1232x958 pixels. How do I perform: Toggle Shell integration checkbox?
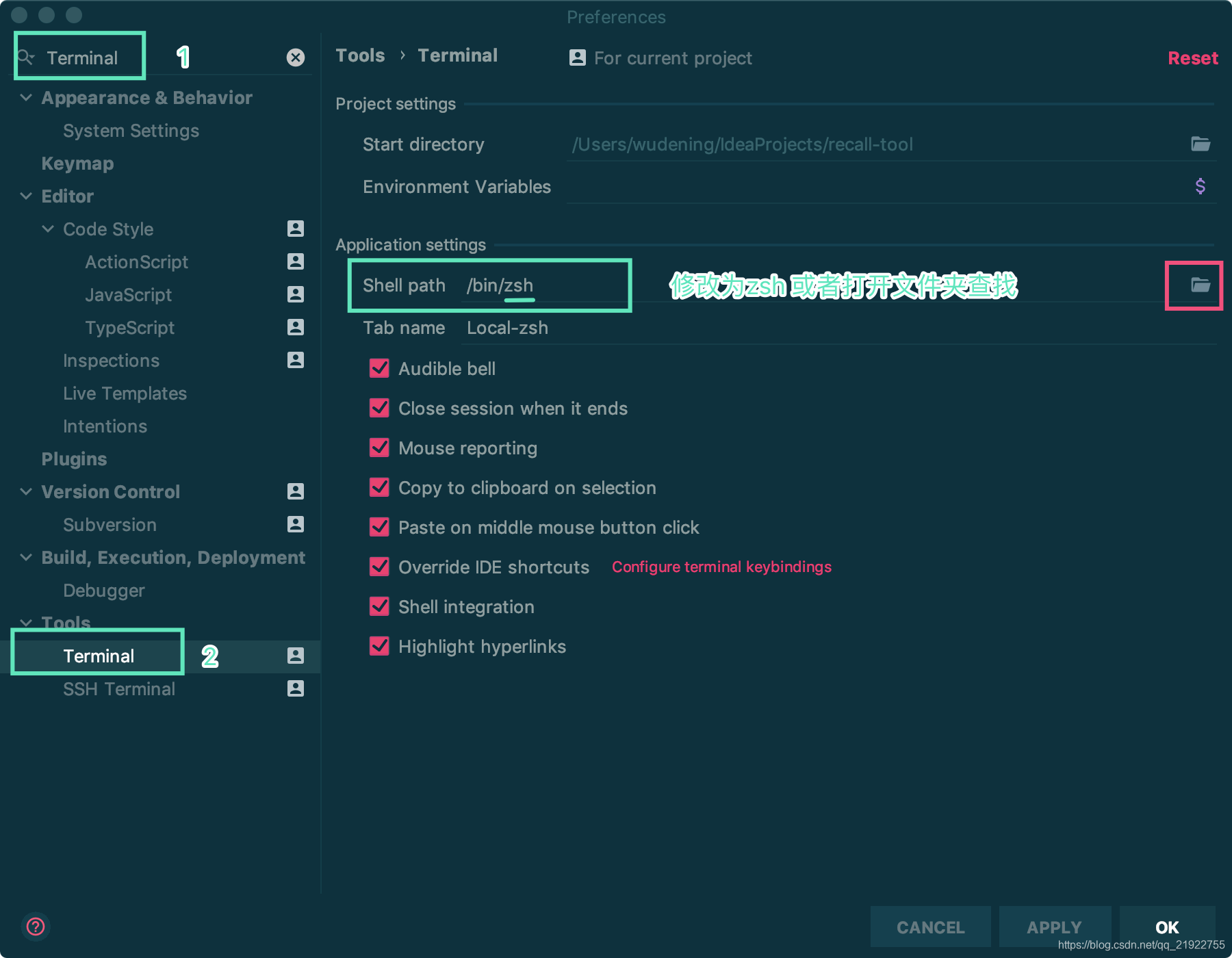point(379,606)
